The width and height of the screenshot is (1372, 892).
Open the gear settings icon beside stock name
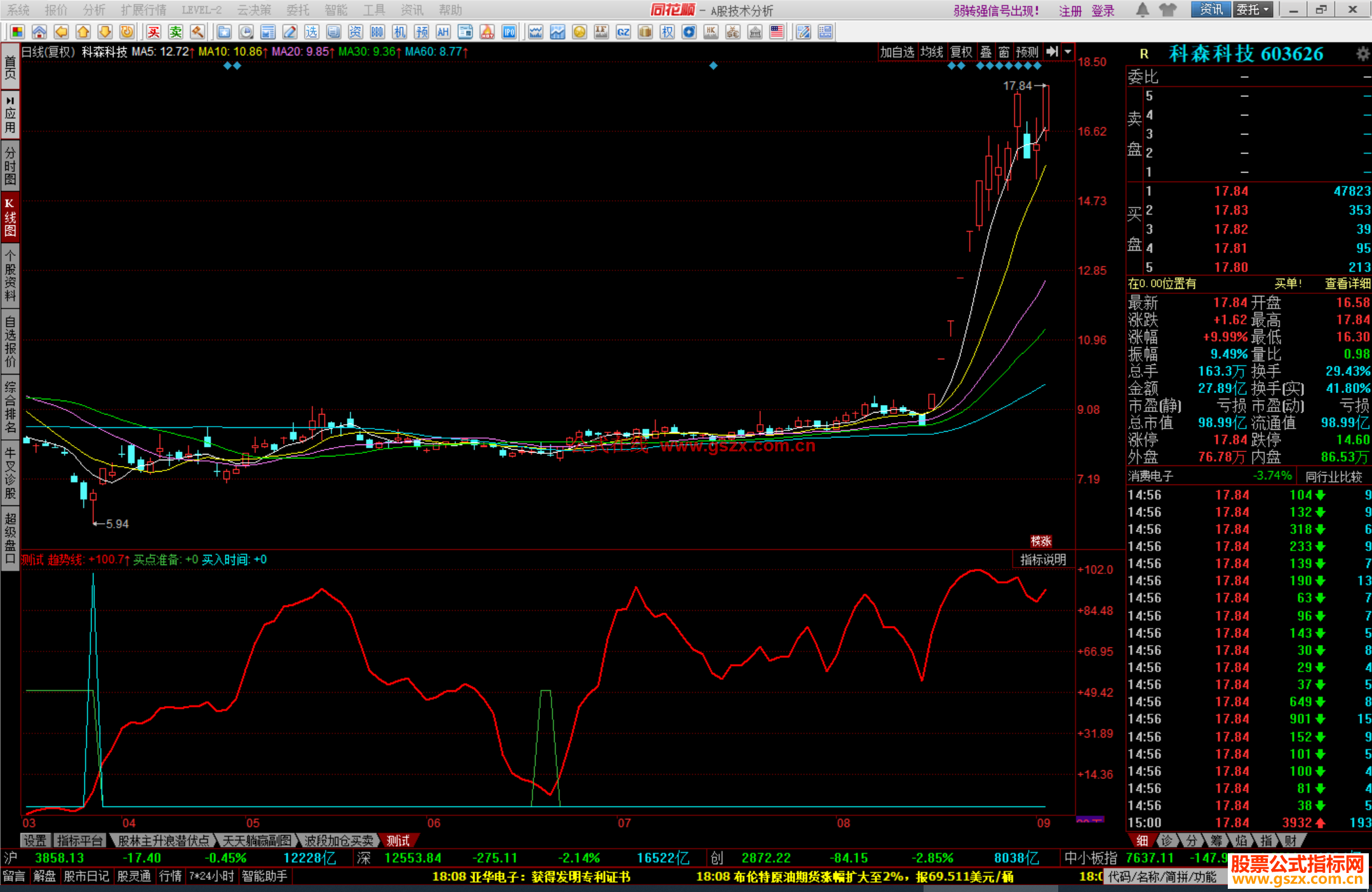pyautogui.click(x=1362, y=54)
